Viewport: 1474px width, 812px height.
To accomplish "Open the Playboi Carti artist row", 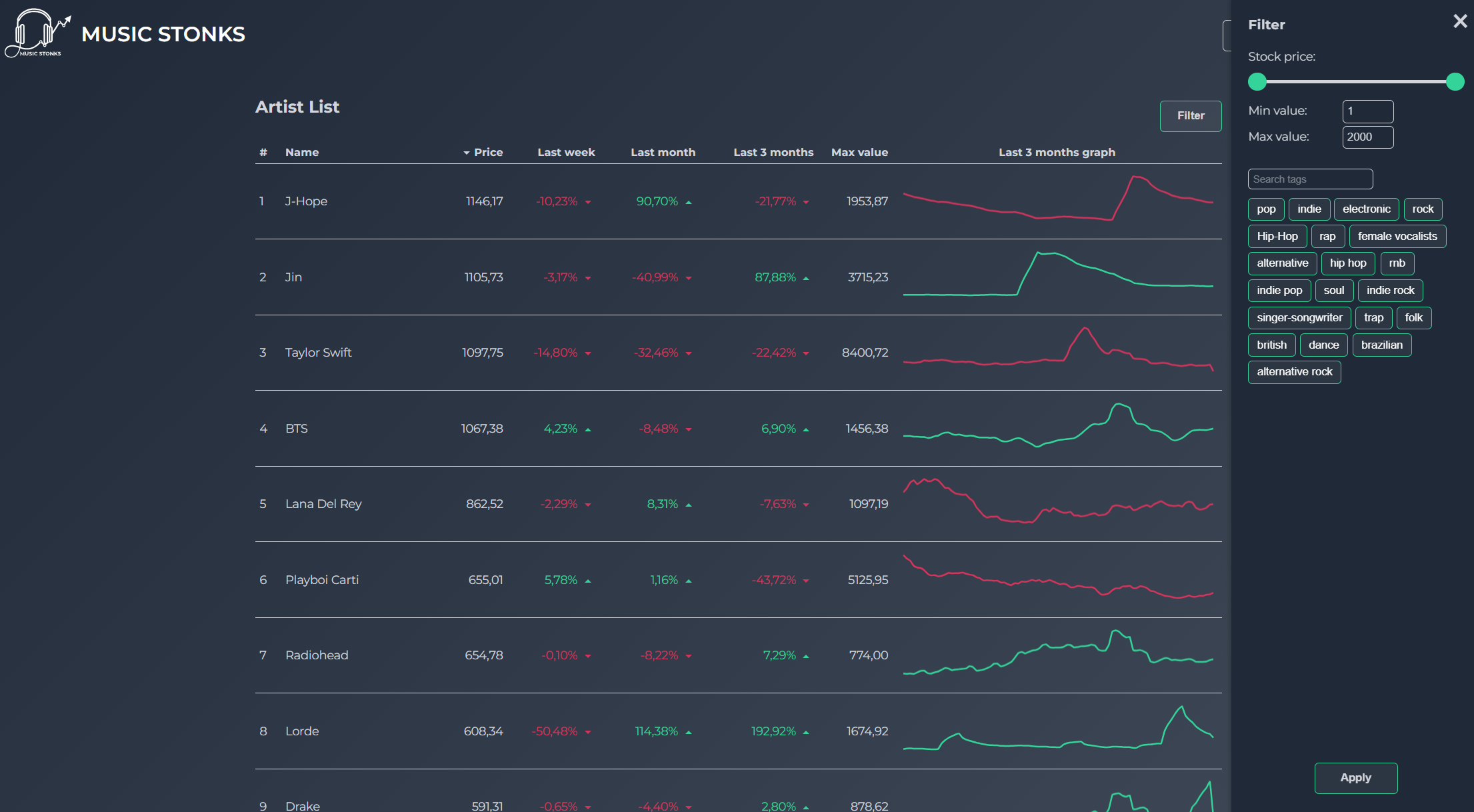I will click(x=738, y=580).
